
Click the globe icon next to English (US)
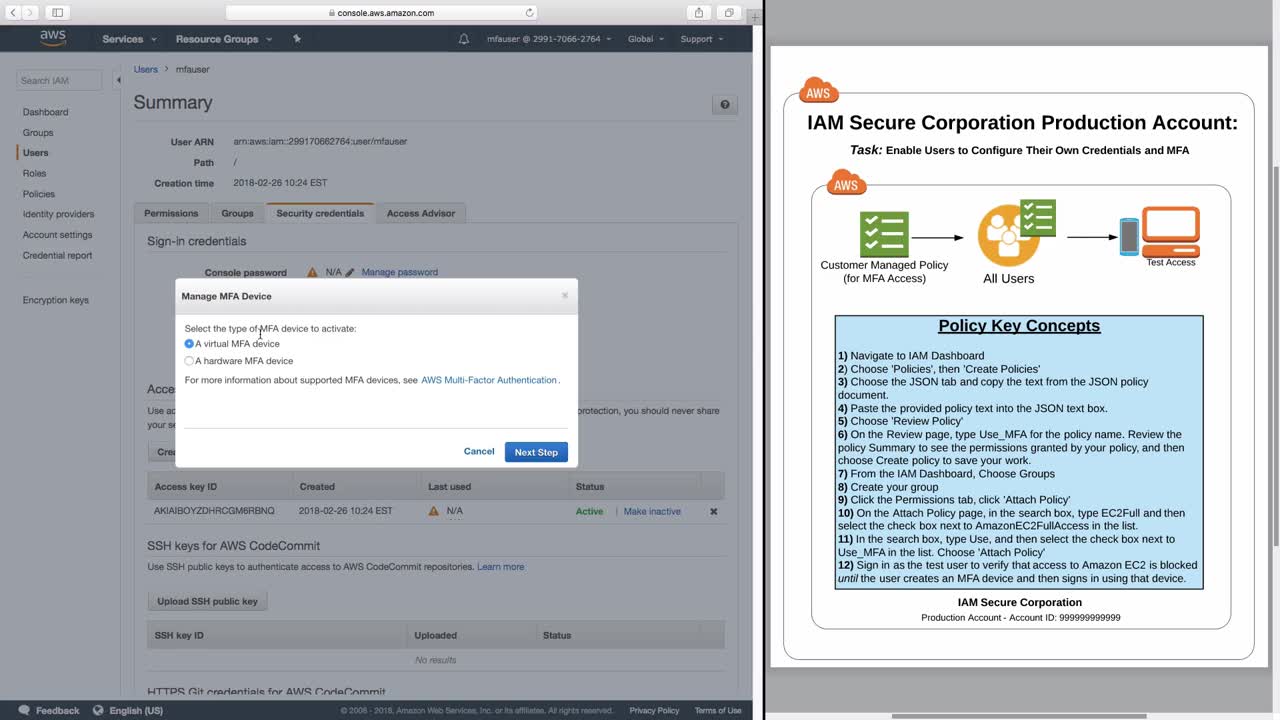tap(98, 710)
